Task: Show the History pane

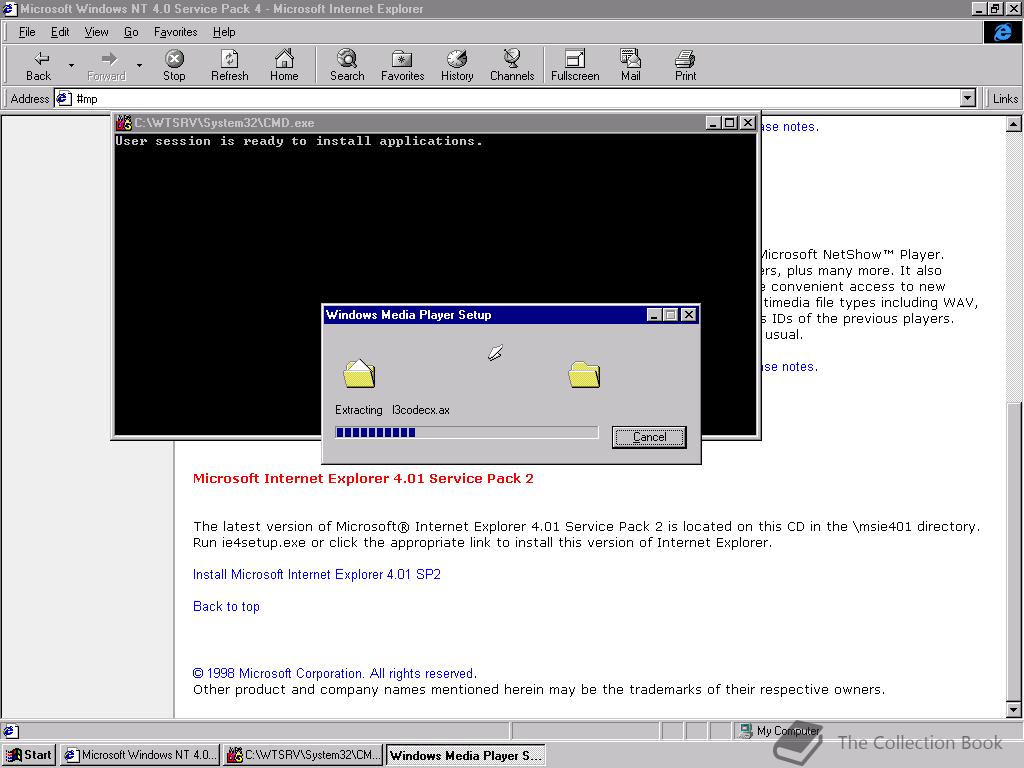Action: [456, 65]
